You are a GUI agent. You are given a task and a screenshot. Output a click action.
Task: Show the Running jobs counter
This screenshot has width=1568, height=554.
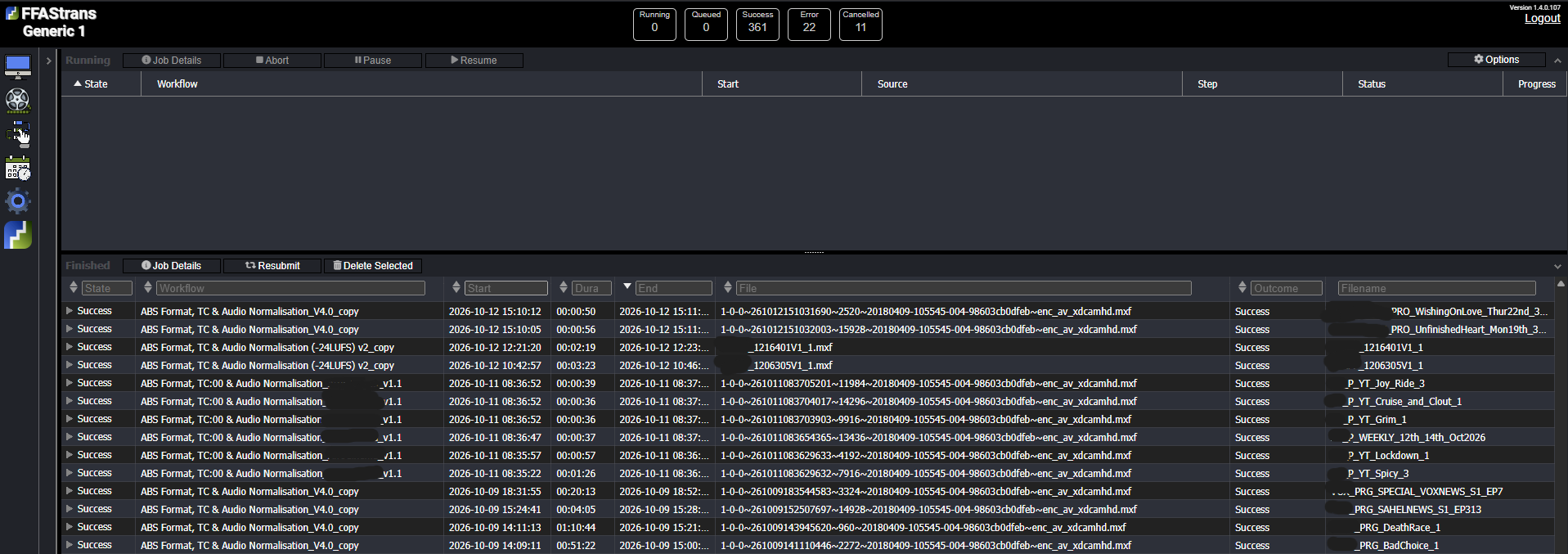654,24
